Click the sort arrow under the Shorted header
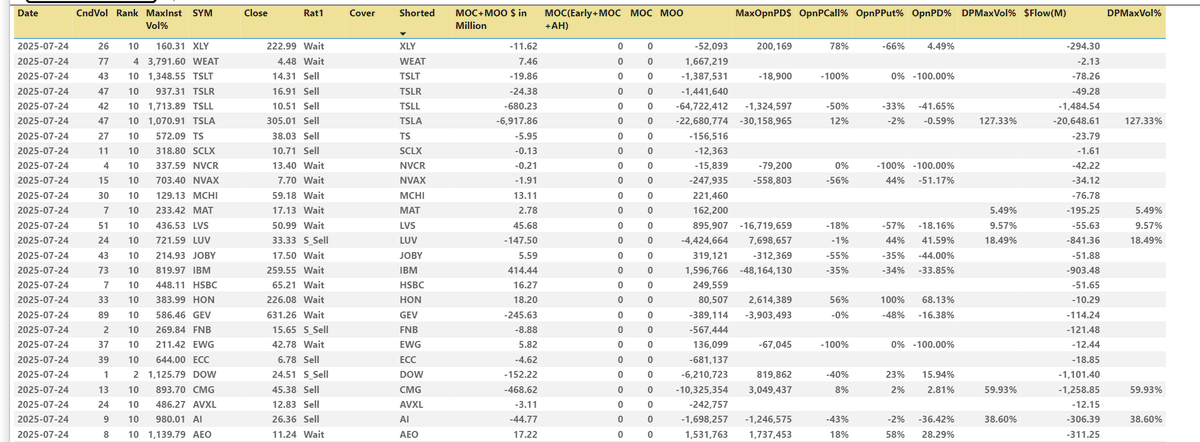1200x442 pixels. (403, 35)
